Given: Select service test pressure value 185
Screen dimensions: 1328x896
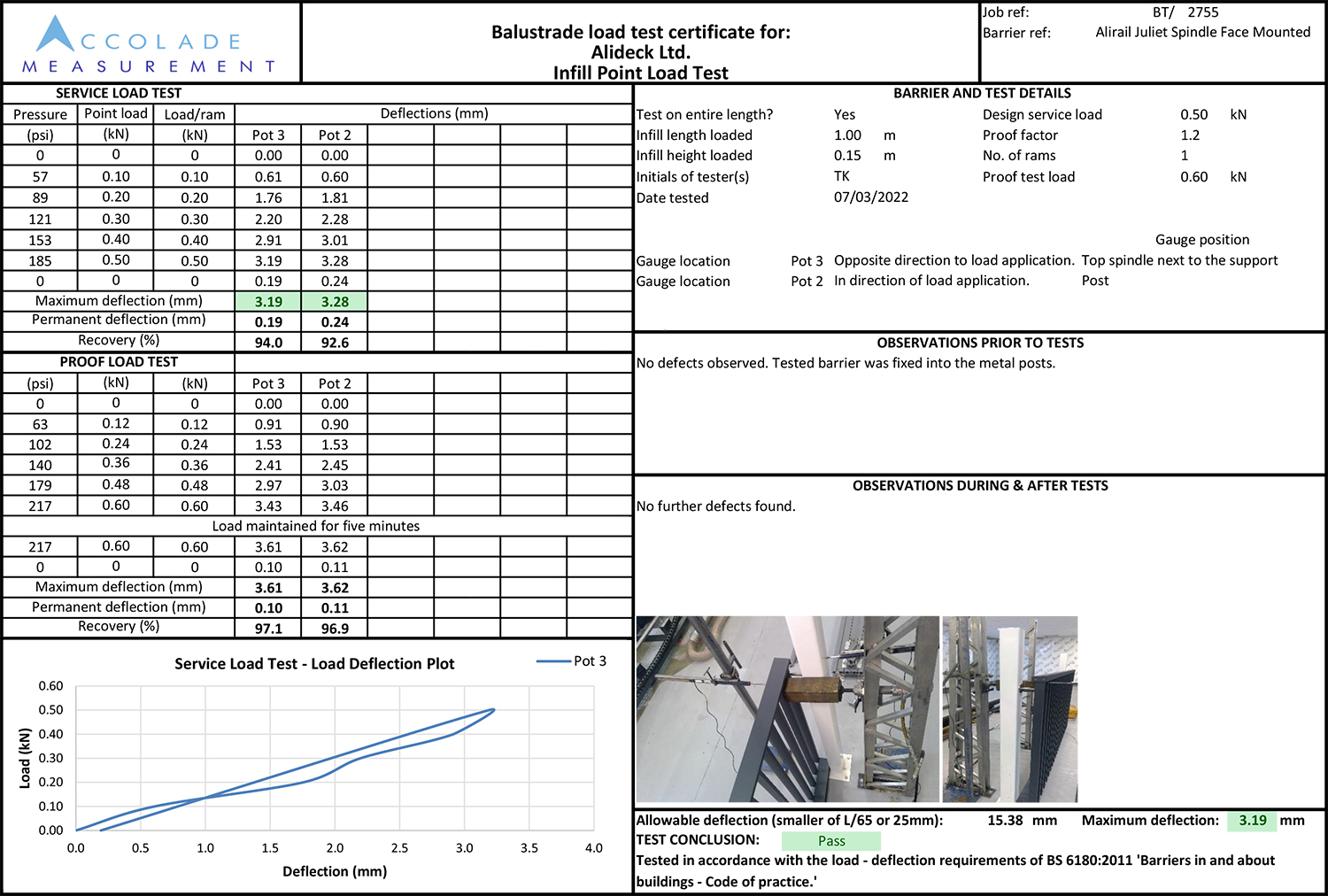Looking at the screenshot, I should click(40, 261).
